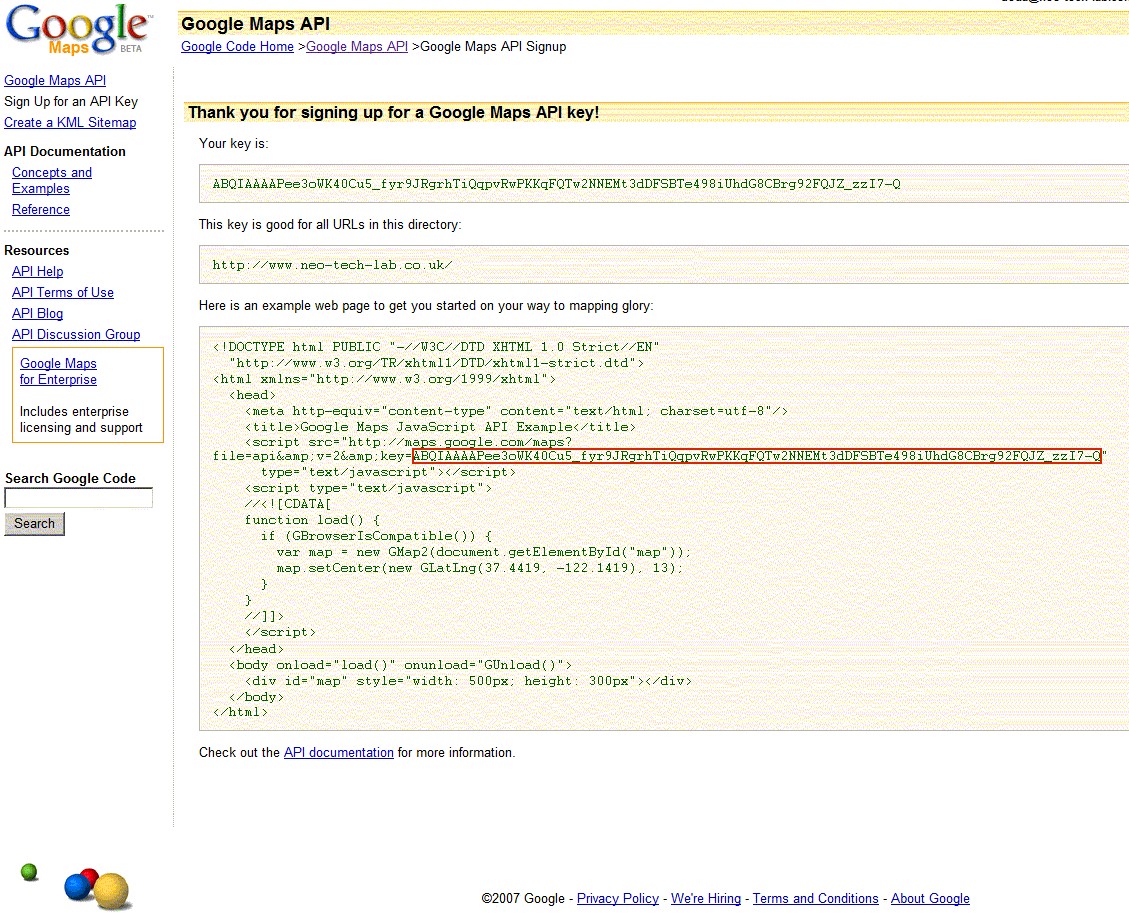Visit the API Blog link
This screenshot has width=1129, height=914.
37,313
